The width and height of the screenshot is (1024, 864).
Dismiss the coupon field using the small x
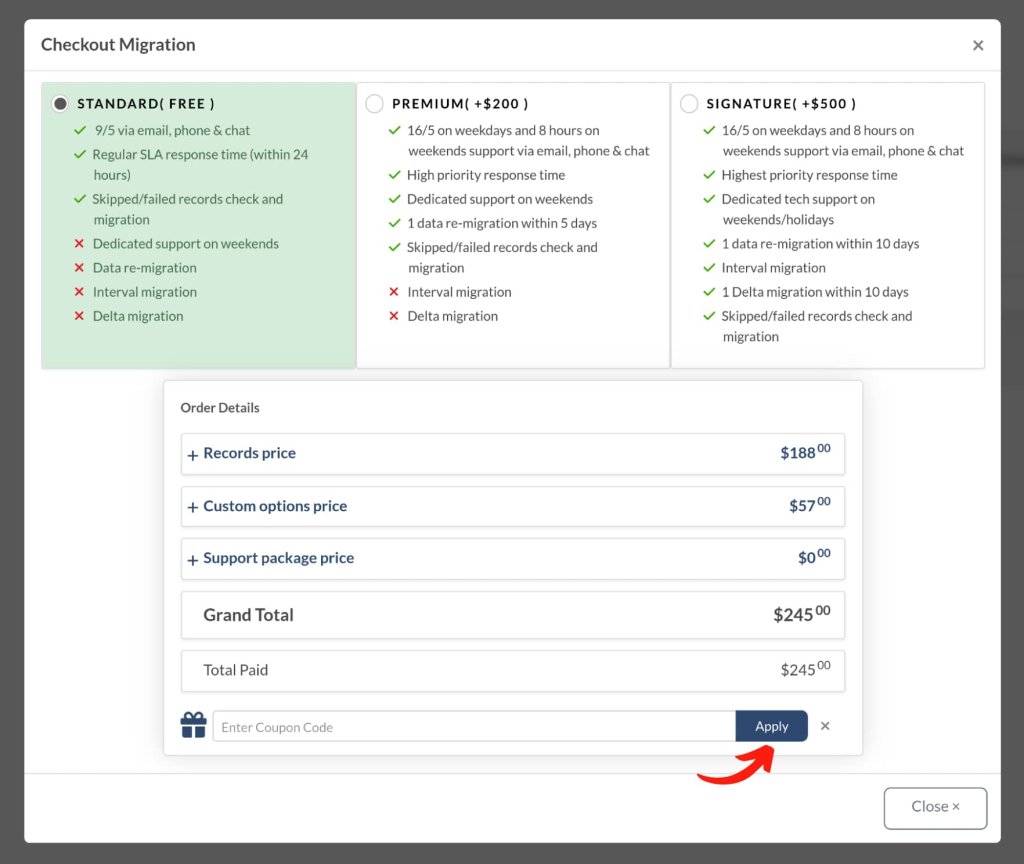click(x=825, y=726)
